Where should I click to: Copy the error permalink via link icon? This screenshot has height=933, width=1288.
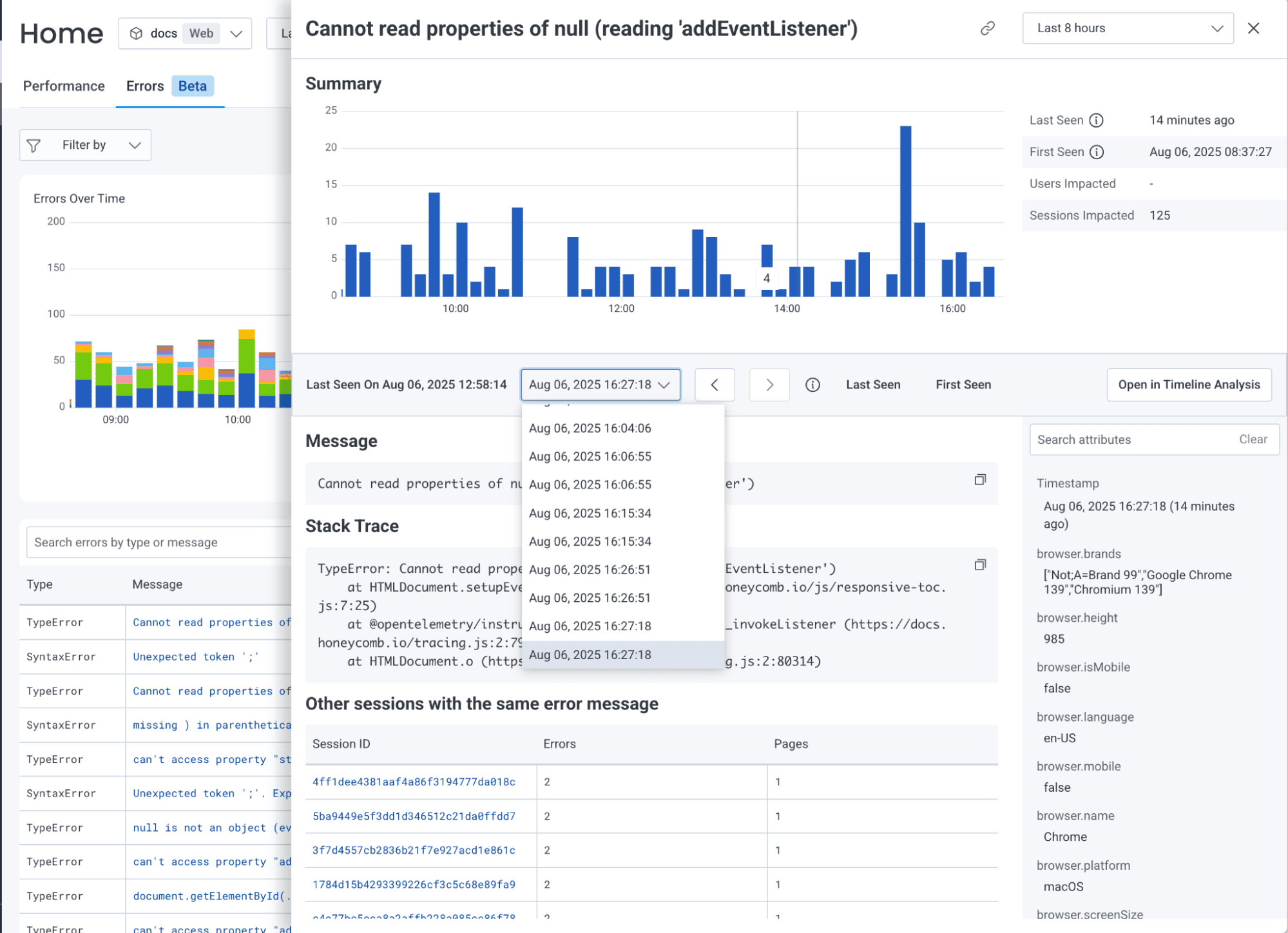point(987,28)
